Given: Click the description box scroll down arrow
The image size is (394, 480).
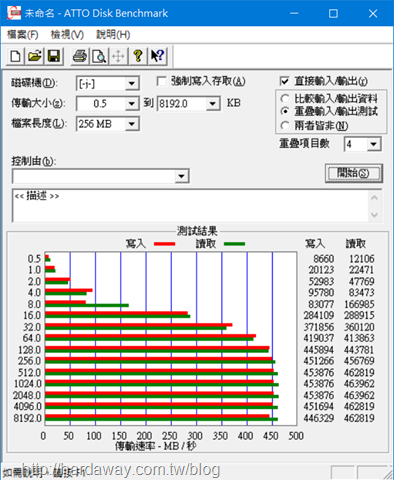Looking at the screenshot, I should (x=374, y=215).
